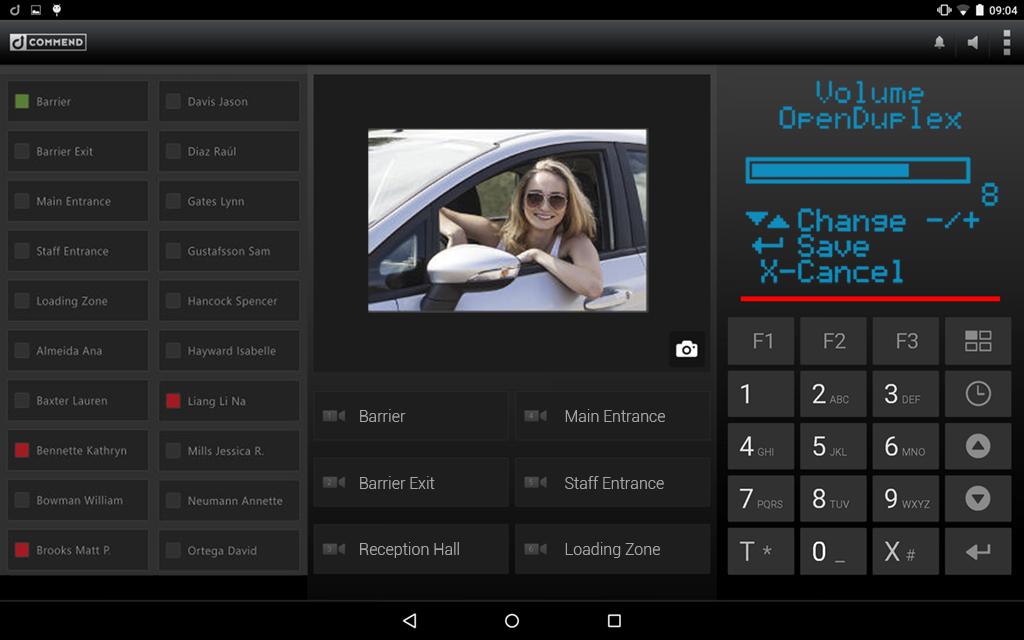
Task: Take a snapshot with the camera icon
Action: click(686, 349)
